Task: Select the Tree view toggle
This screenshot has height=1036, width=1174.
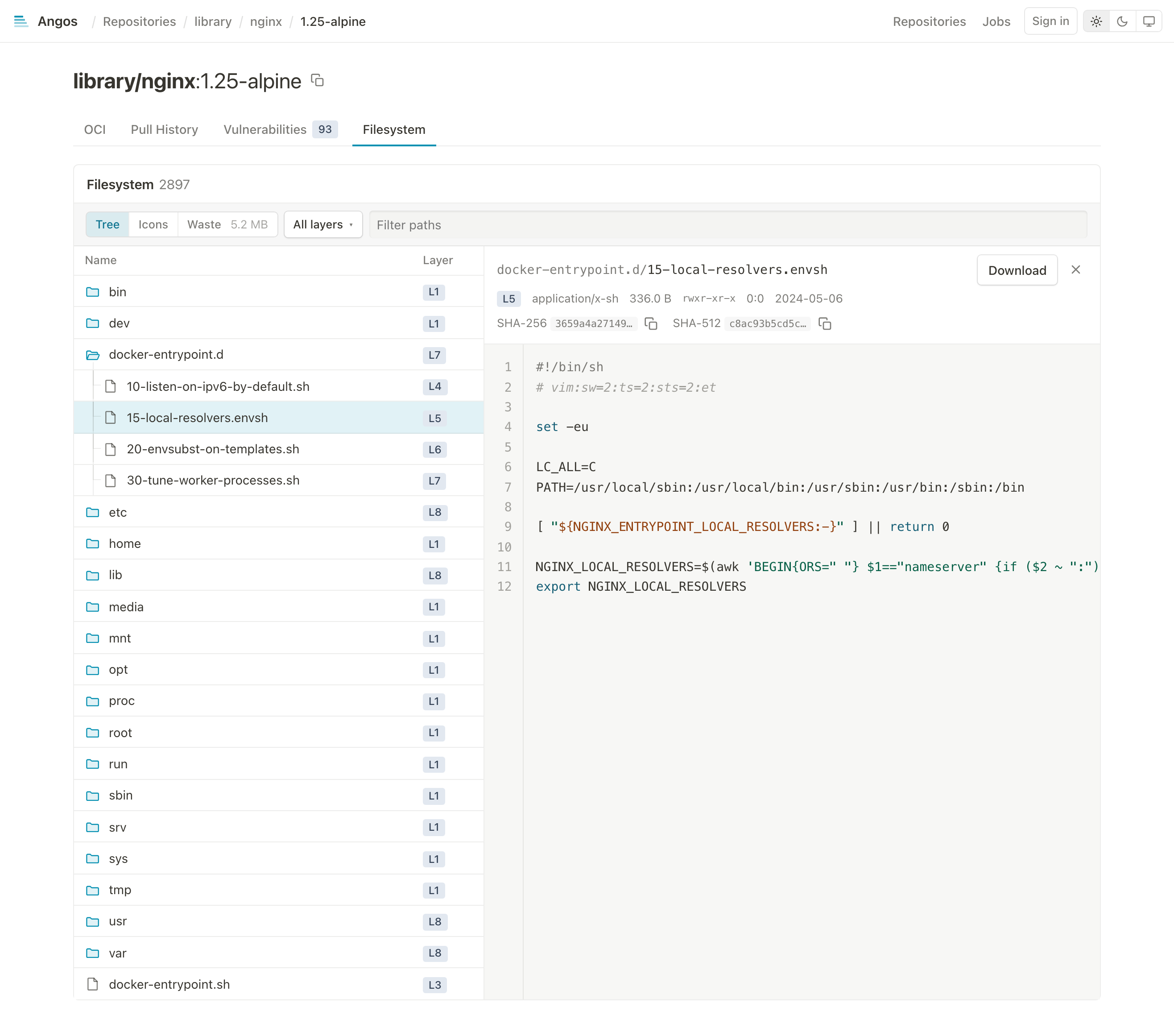Action: [107, 225]
